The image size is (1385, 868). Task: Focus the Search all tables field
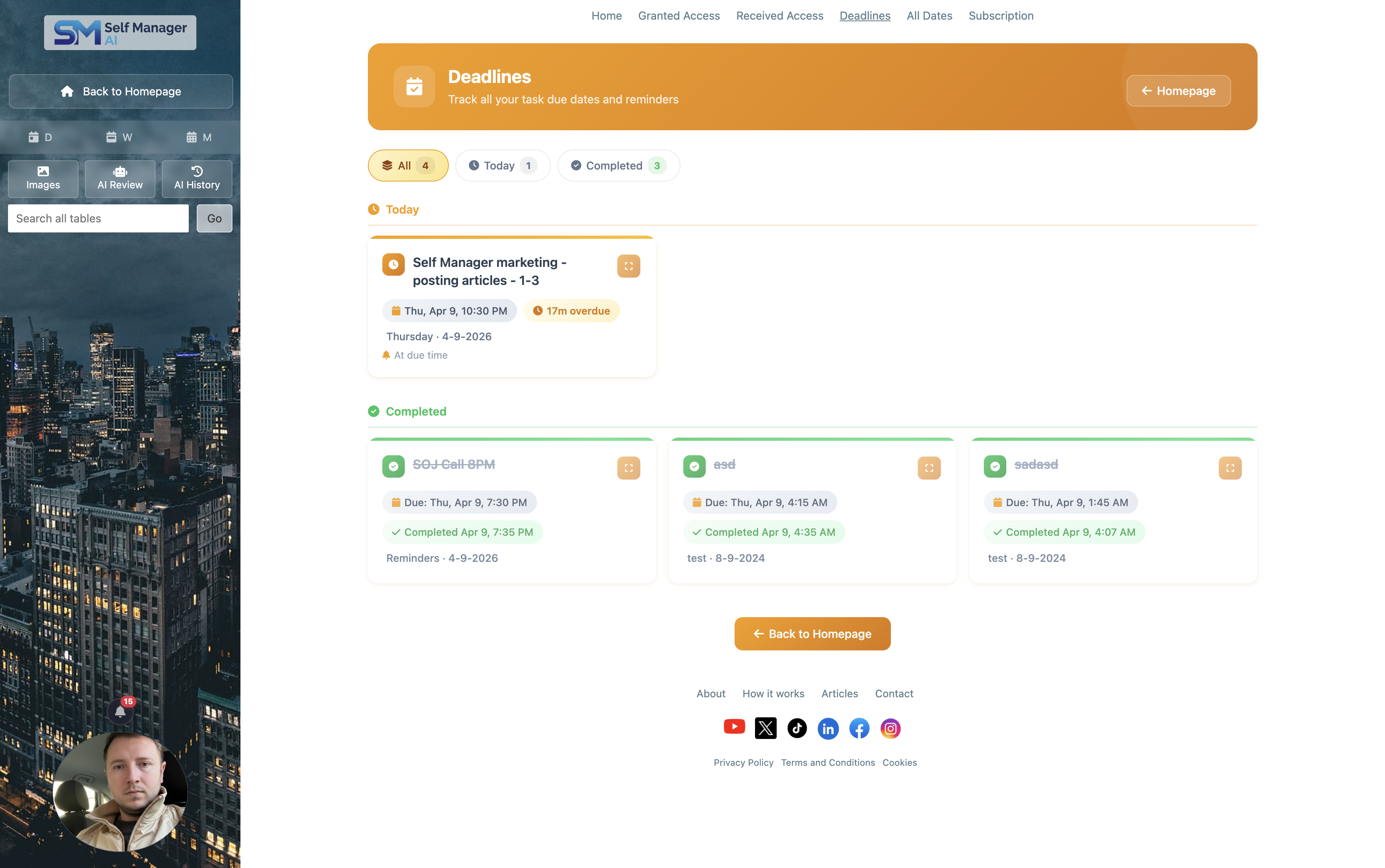(98, 218)
